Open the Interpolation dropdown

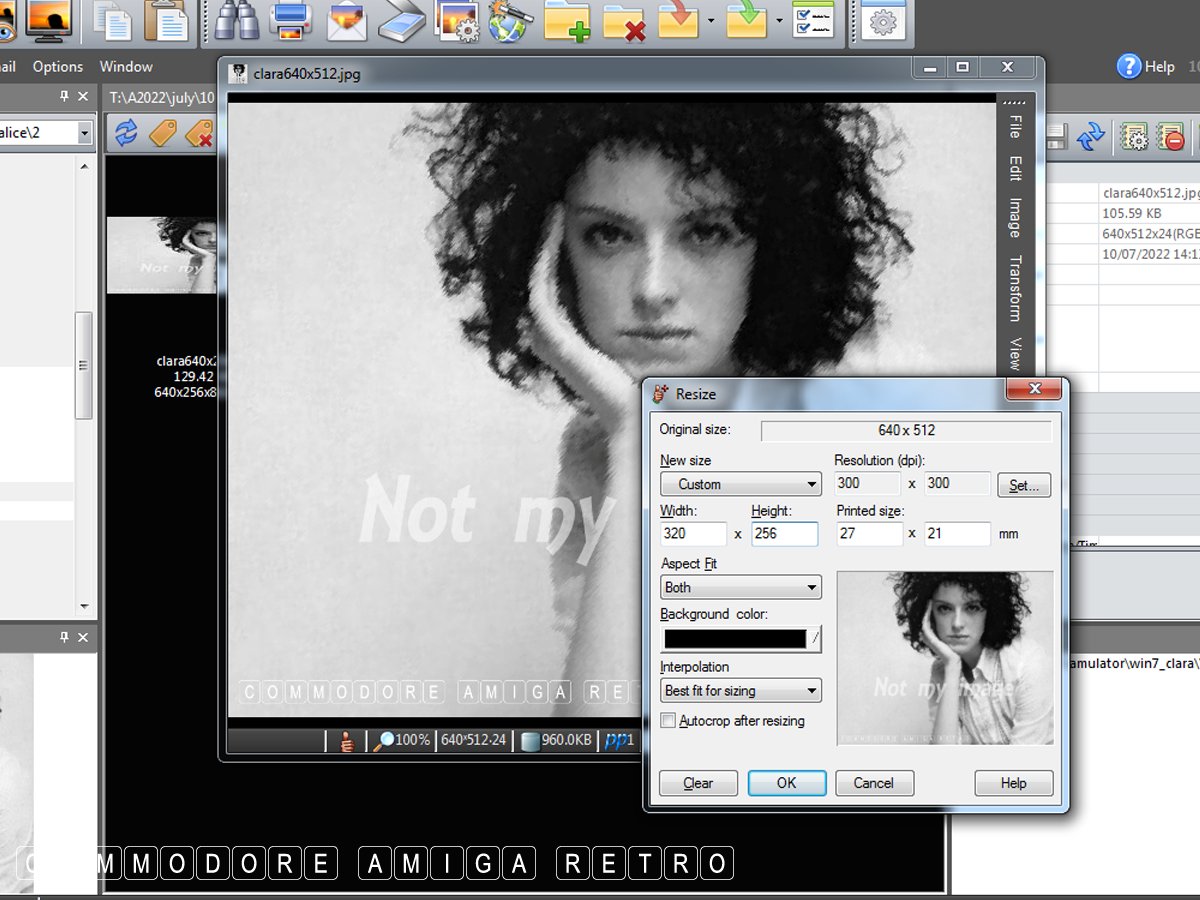click(x=740, y=690)
